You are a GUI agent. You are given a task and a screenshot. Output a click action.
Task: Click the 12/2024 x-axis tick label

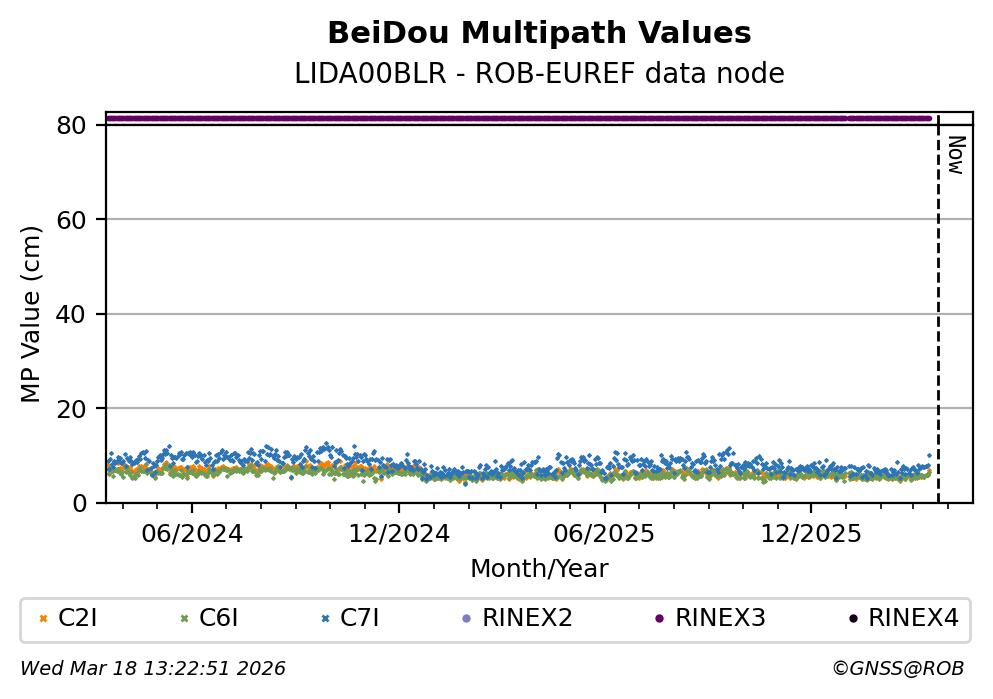tap(398, 534)
